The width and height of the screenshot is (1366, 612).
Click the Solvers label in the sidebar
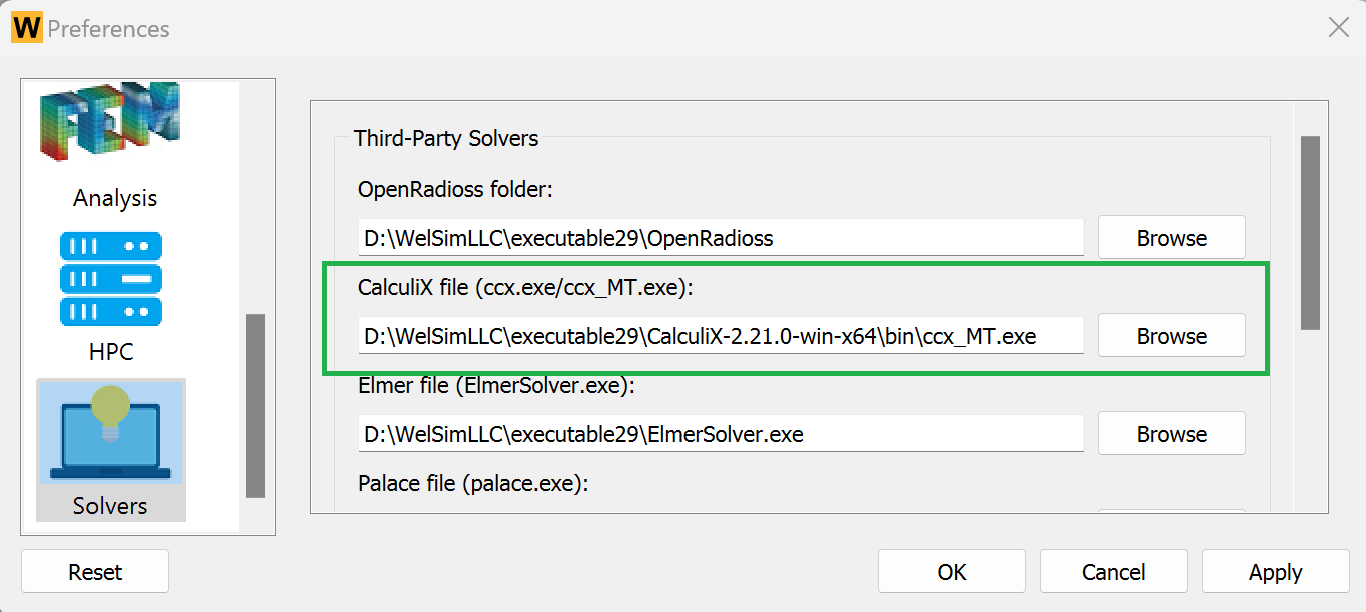tap(109, 505)
